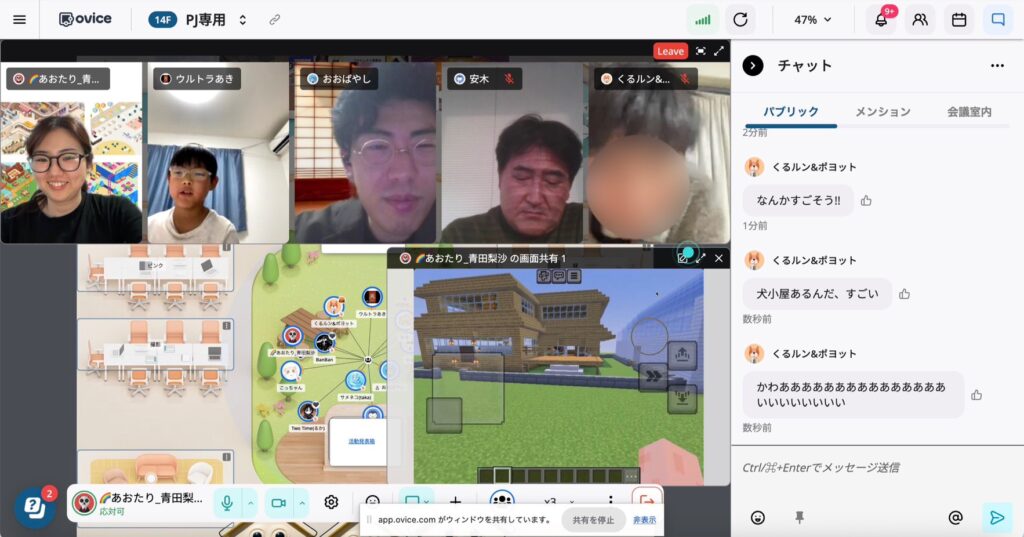This screenshot has height=537, width=1024.
Task: Click the red Leave button
Action: [x=670, y=51]
